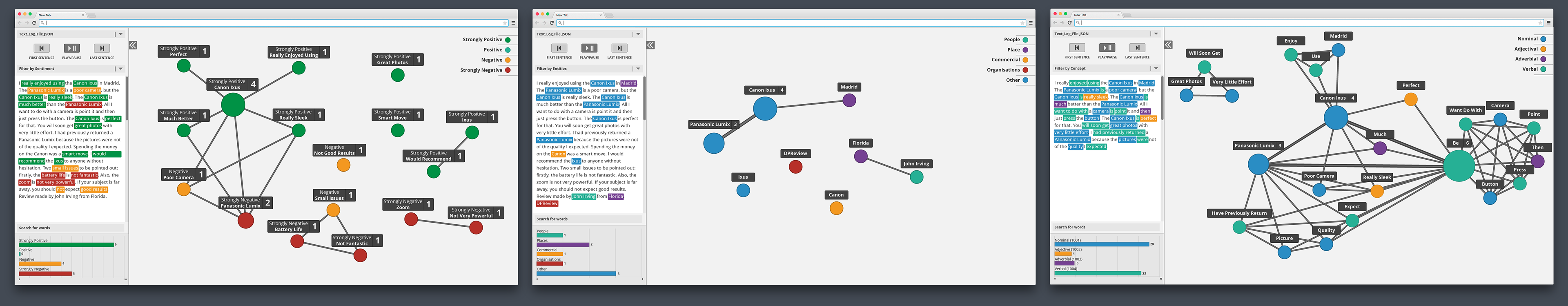Viewport: 1568px width, 306px height.
Task: Collapse the sidebar in the left window
Action: point(133,45)
